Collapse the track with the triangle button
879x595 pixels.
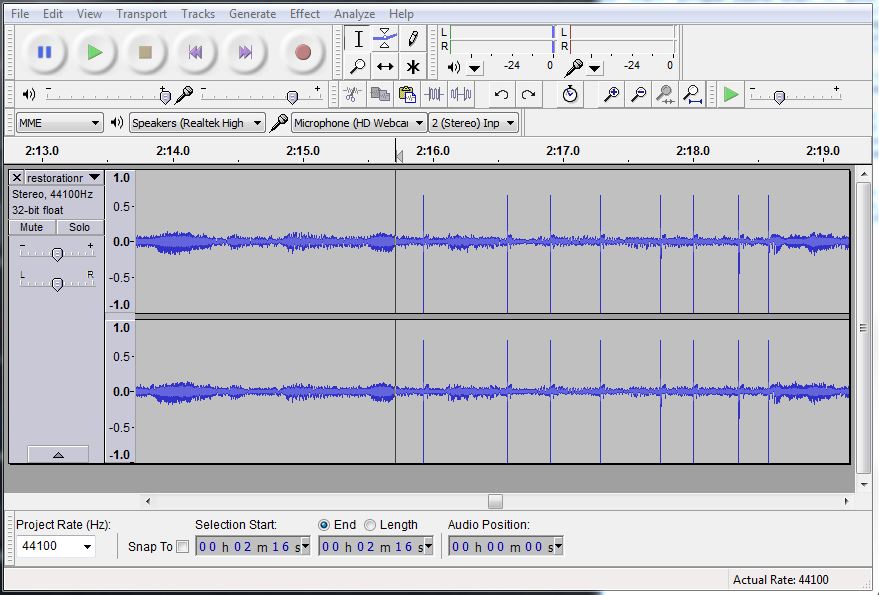(x=58, y=454)
